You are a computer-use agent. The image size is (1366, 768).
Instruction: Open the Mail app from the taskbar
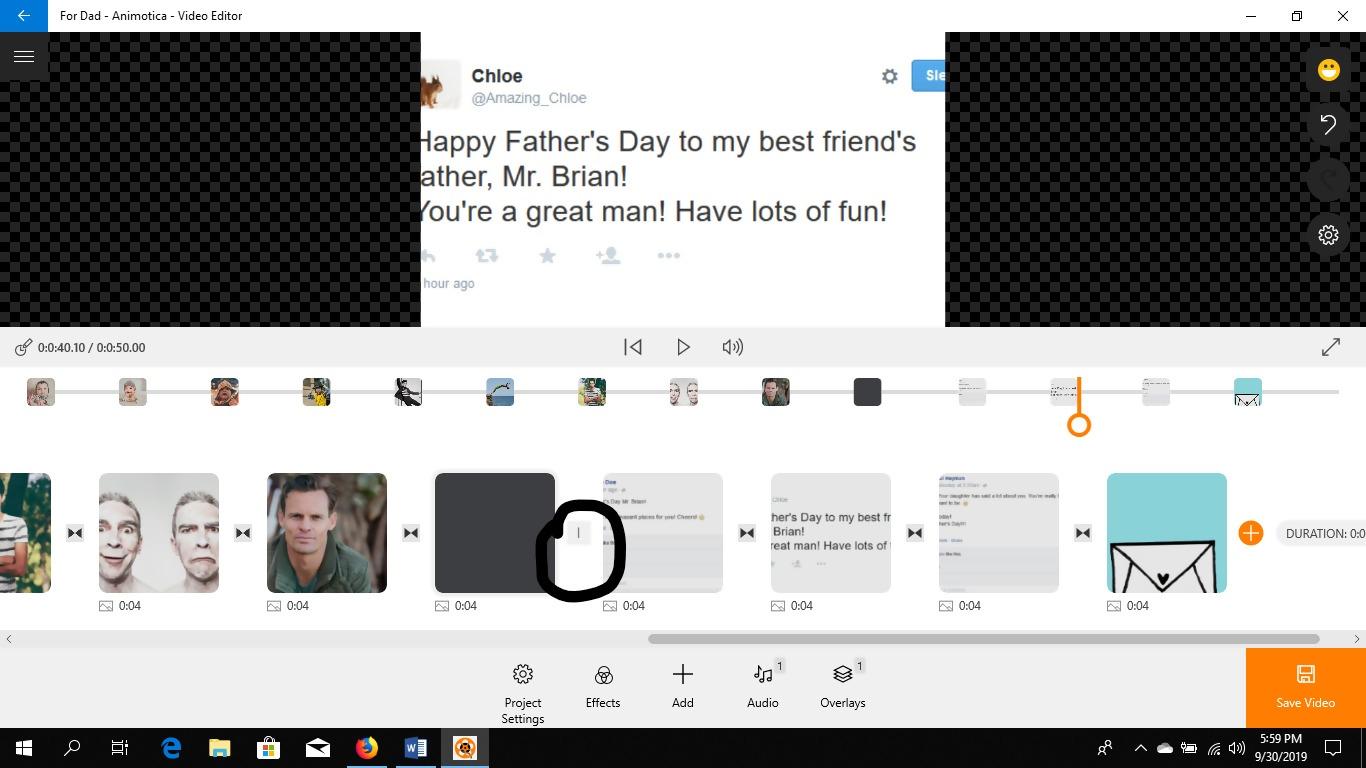[318, 748]
